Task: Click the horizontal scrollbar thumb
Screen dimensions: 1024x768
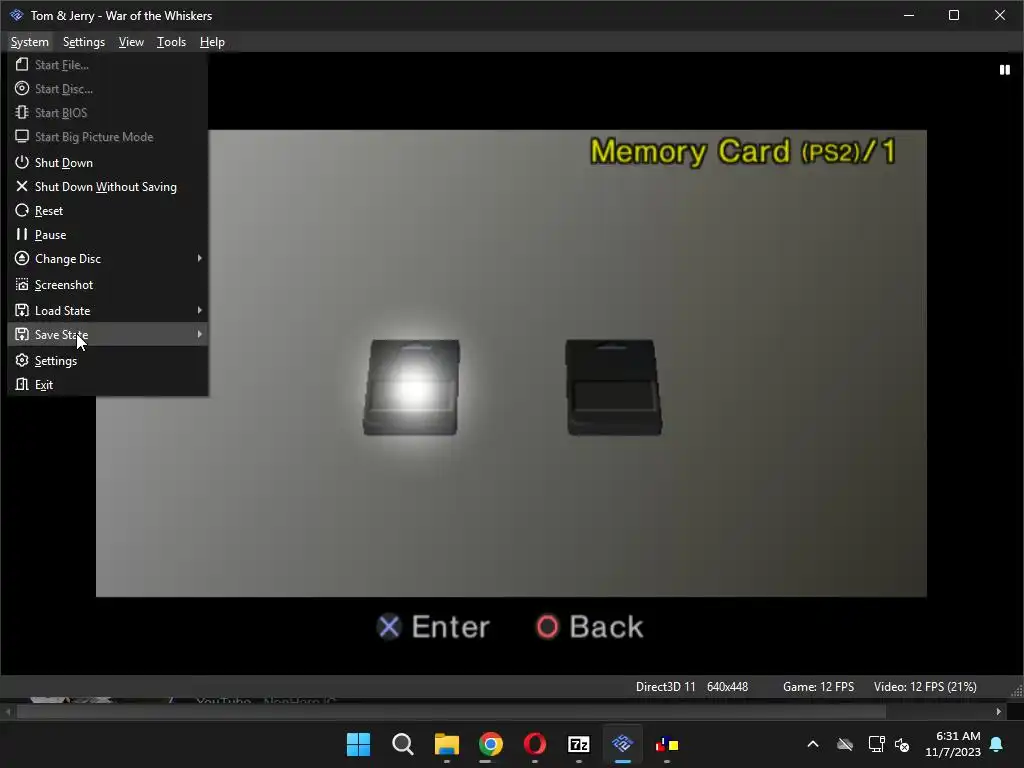Action: point(451,712)
